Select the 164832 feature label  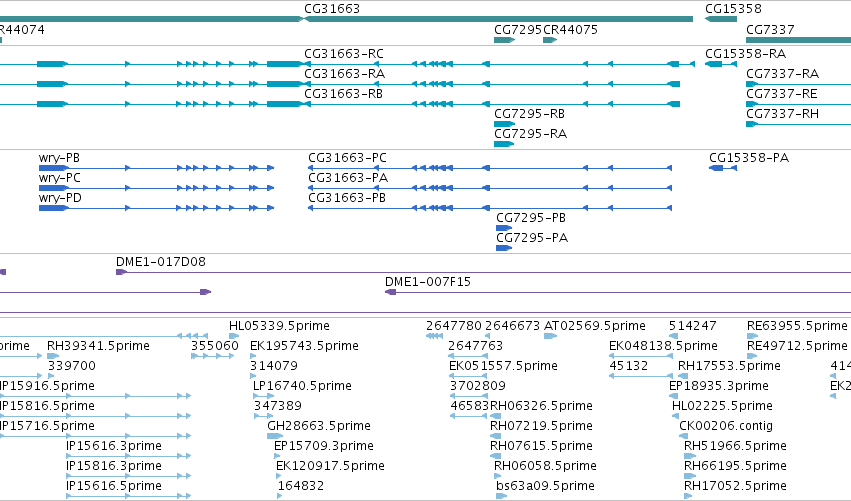(301, 487)
